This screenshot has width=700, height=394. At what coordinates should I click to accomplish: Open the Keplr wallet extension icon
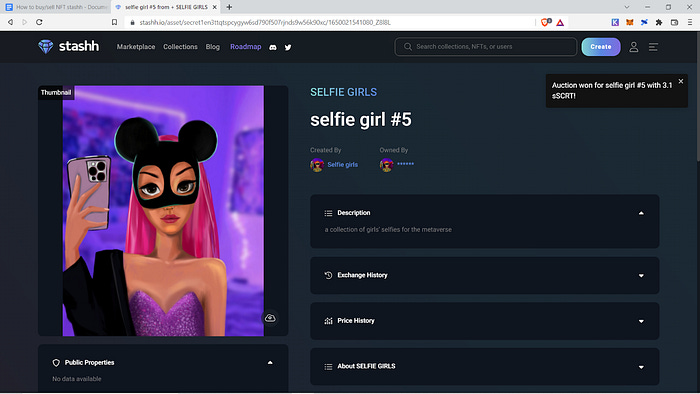615,22
